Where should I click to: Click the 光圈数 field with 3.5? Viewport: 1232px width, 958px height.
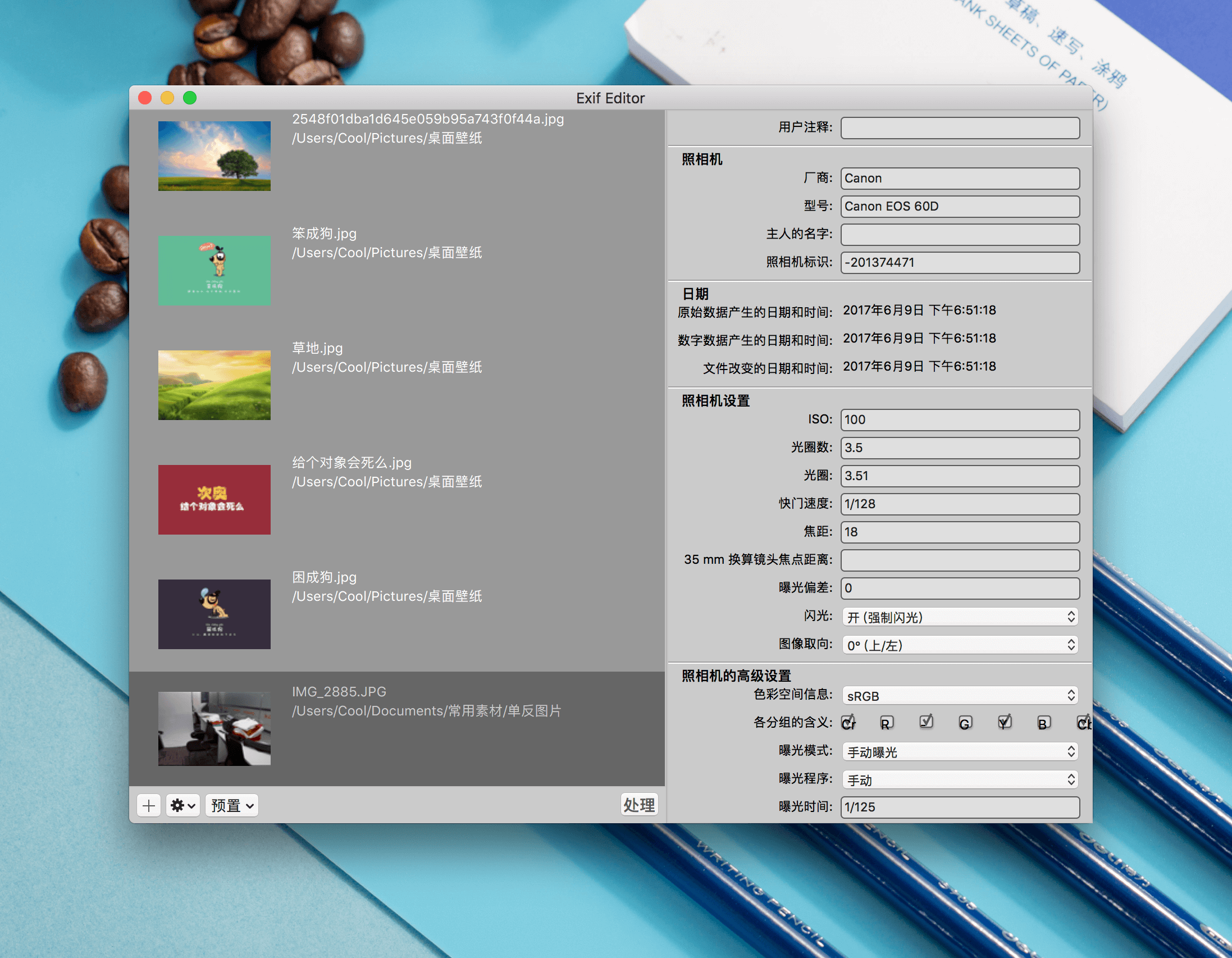960,448
